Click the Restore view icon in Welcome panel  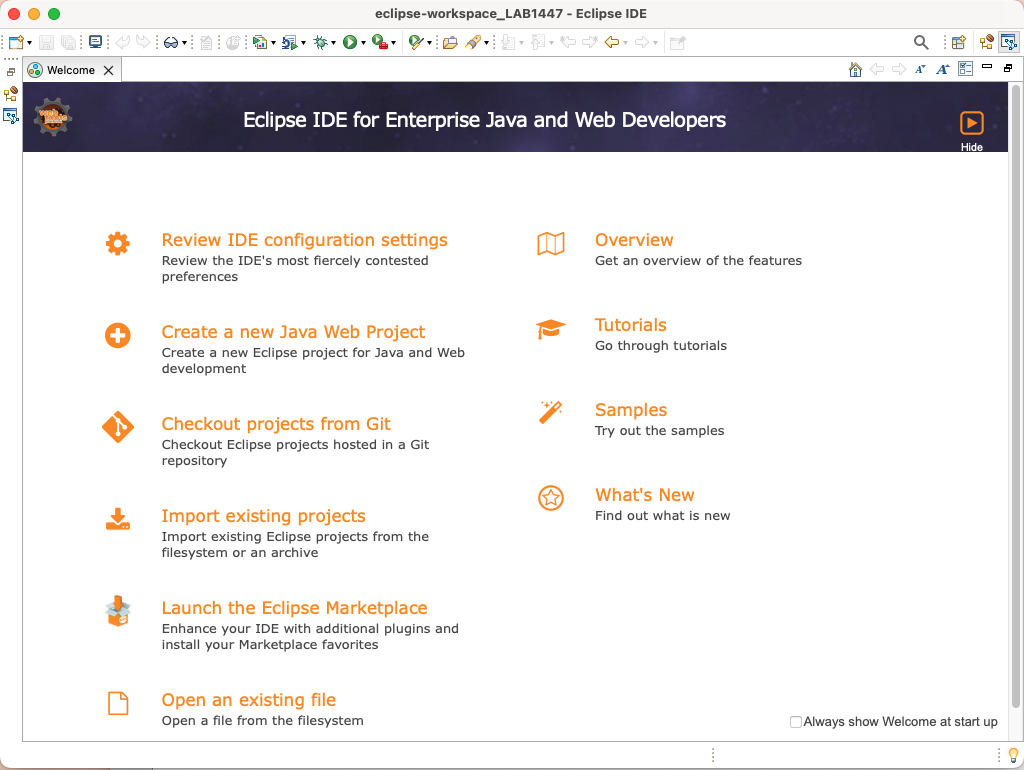(1008, 68)
